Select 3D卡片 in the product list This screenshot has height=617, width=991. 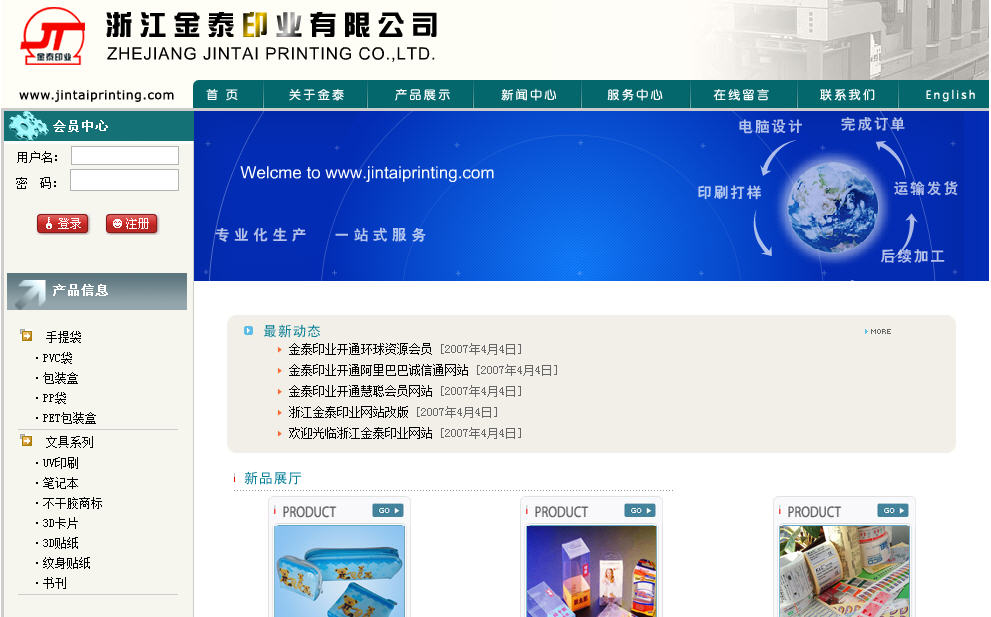(60, 523)
